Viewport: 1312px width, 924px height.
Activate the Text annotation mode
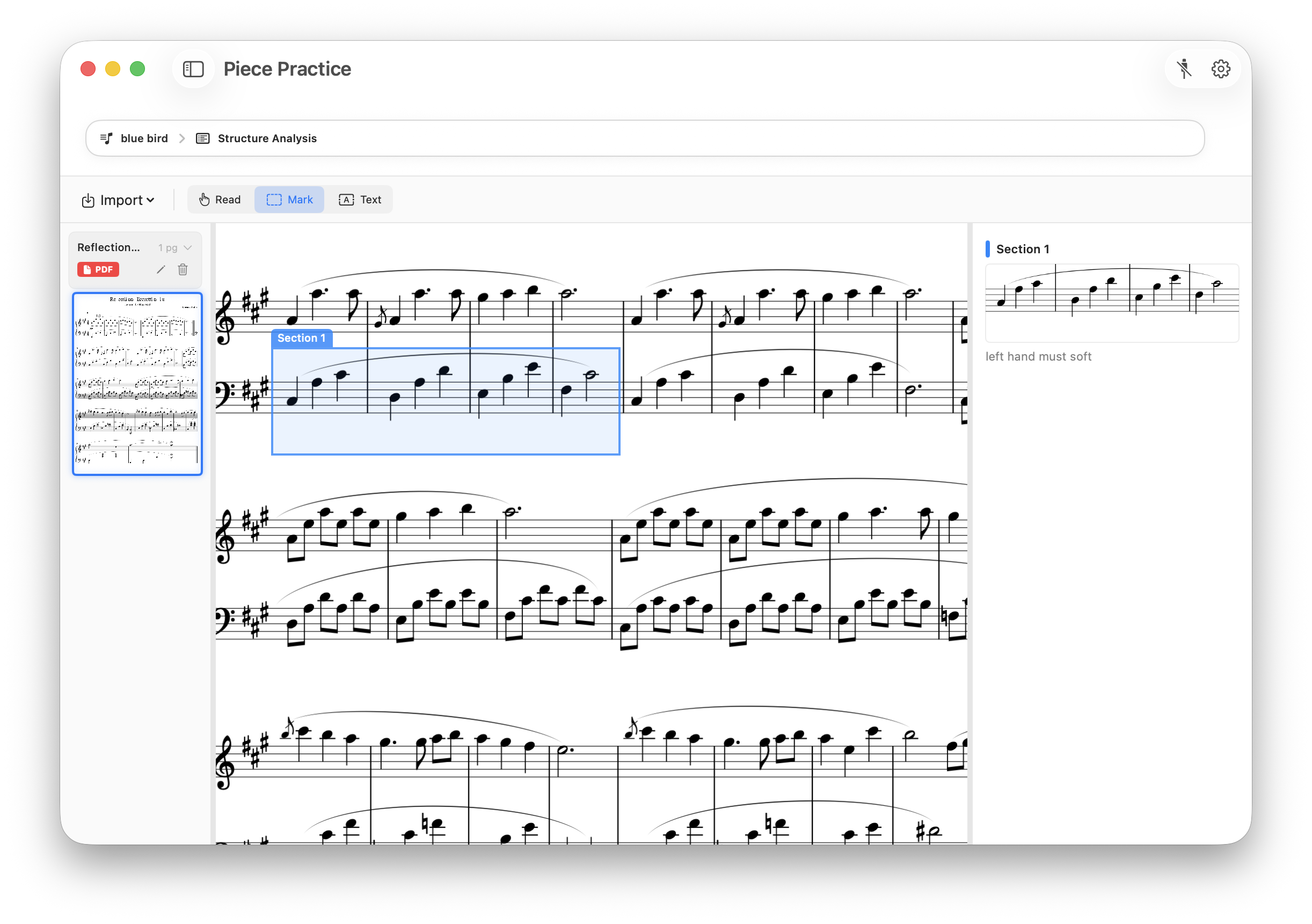tap(360, 200)
